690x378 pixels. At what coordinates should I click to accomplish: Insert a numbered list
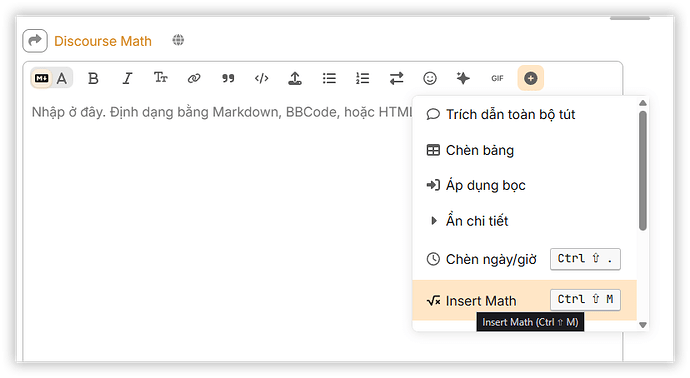(x=363, y=78)
